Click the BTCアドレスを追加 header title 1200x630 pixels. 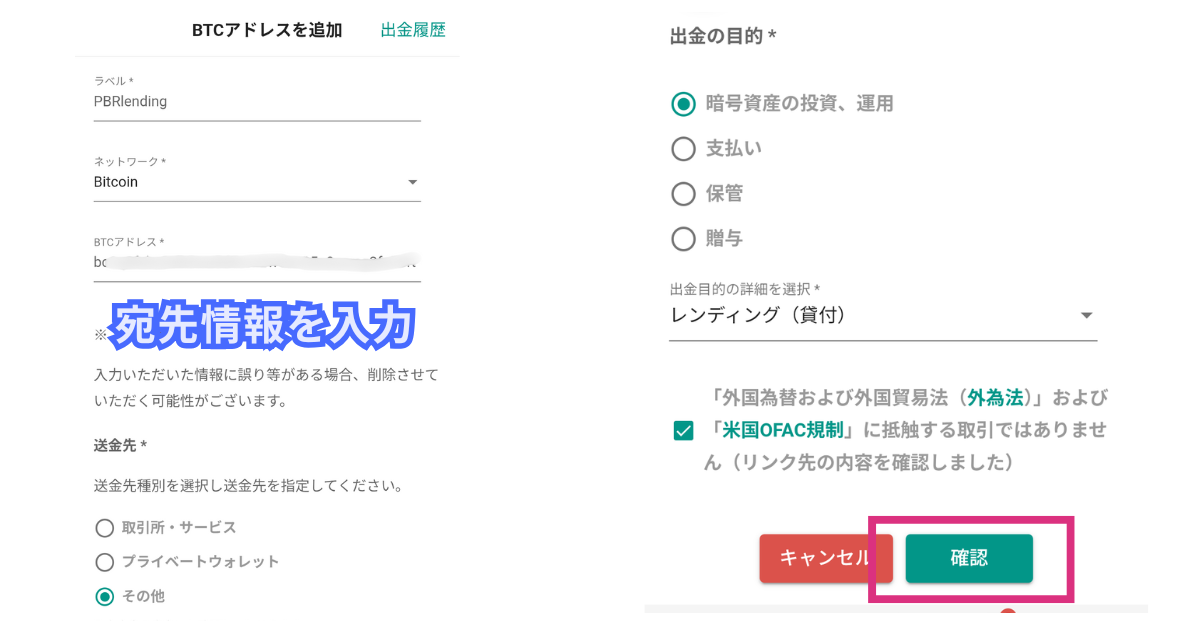[267, 30]
